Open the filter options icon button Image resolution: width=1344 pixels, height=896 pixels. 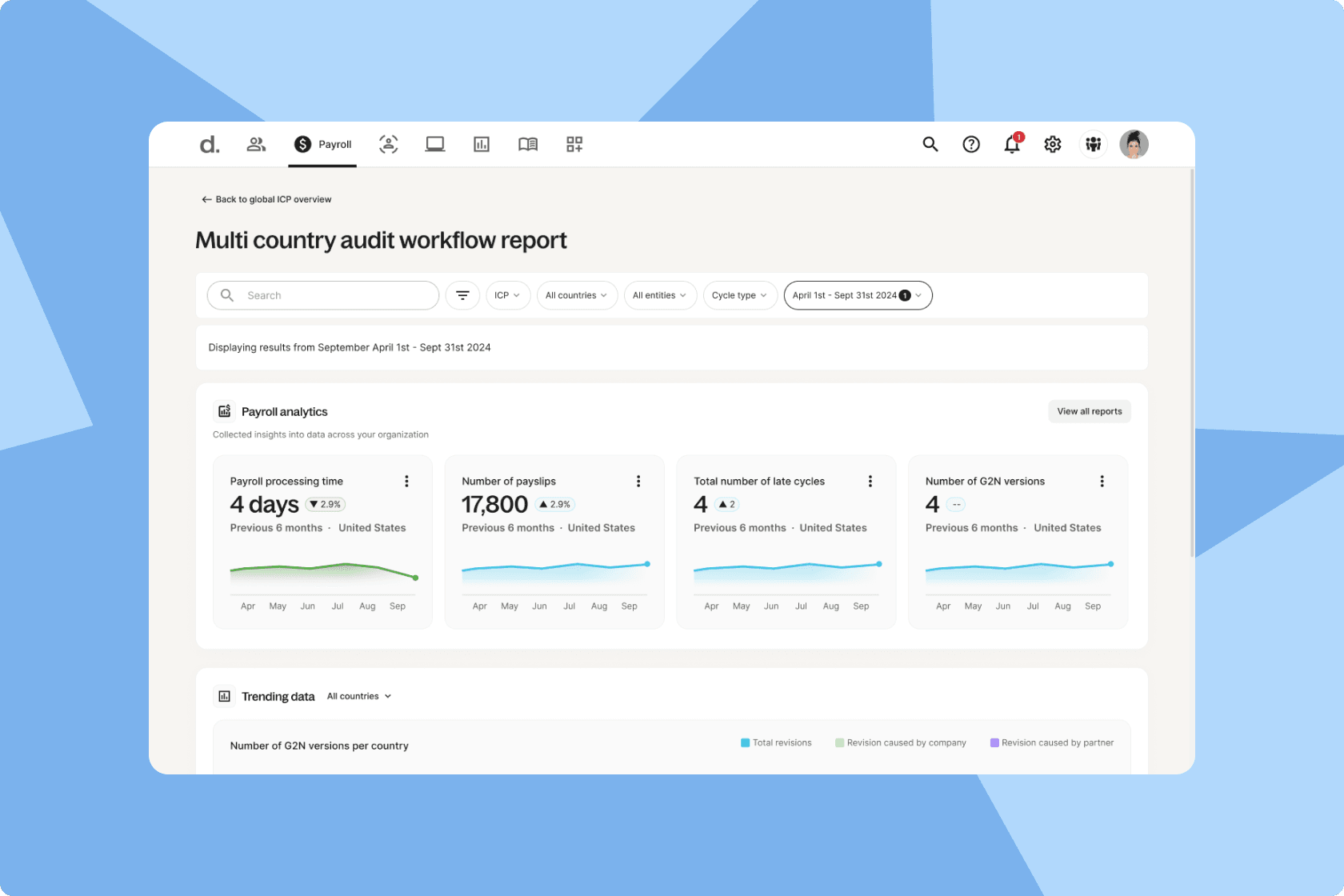pyautogui.click(x=462, y=295)
